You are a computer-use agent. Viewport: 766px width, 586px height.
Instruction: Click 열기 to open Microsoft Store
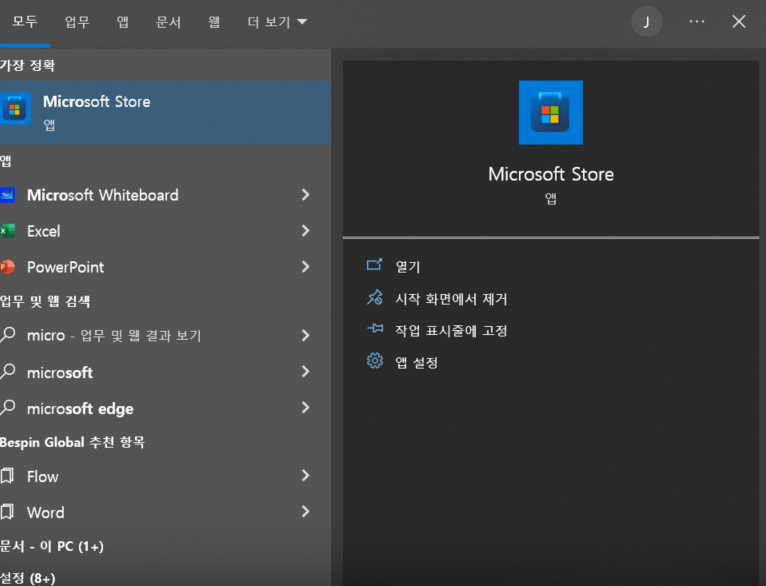(407, 266)
